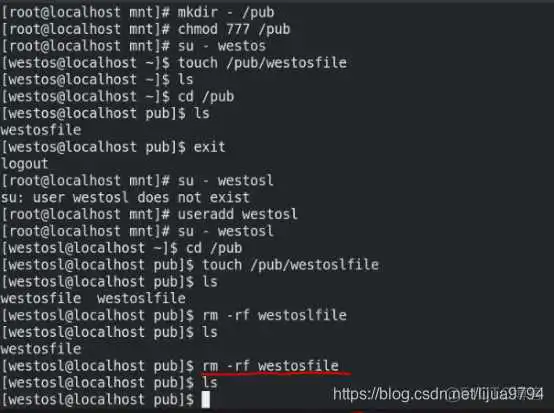Click the touch /pub/westoslfile command
The image size is (554, 413).
pyautogui.click(x=290, y=265)
